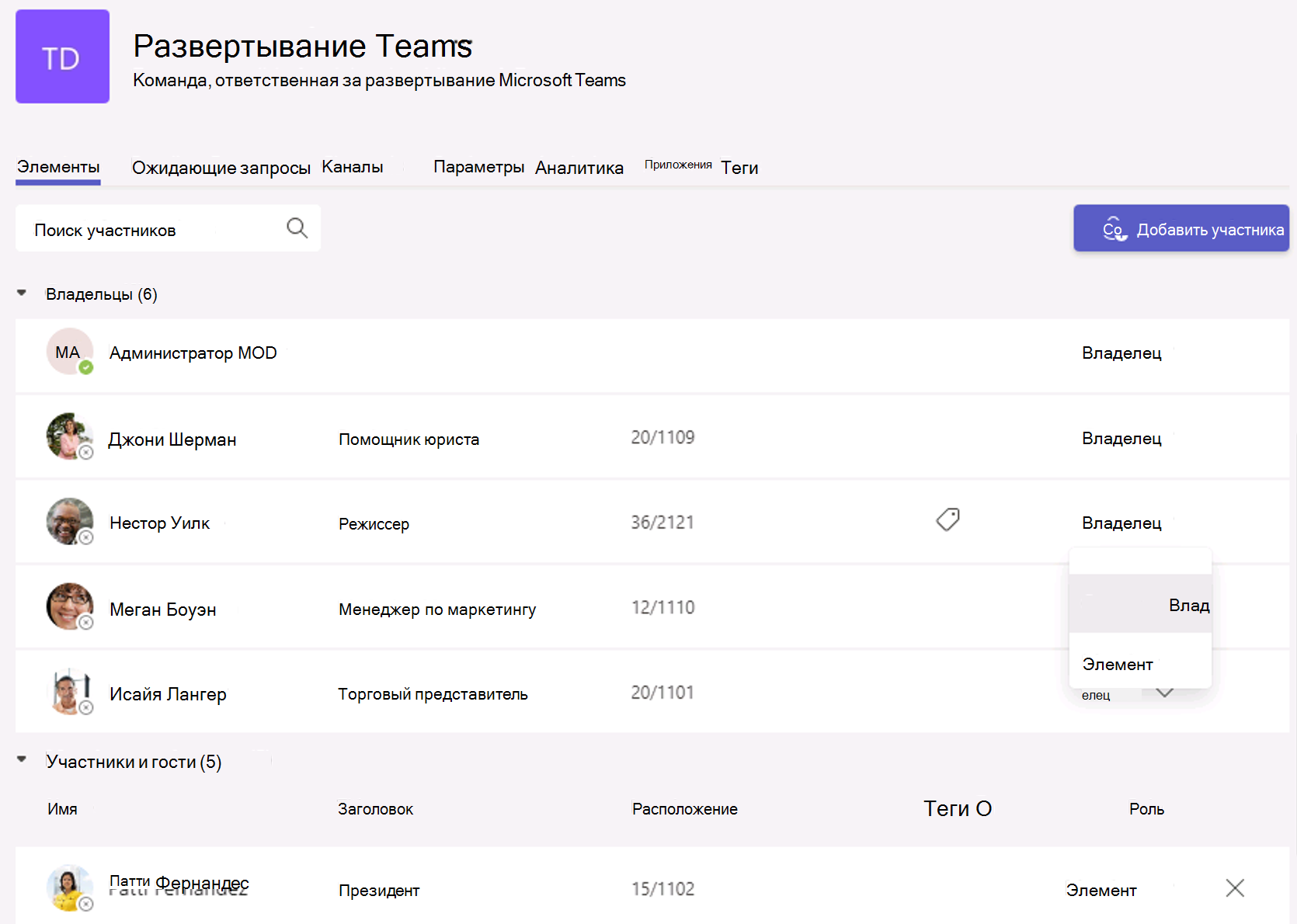Switch to the Ожидающие запросы tab
The image size is (1297, 924).
[x=221, y=168]
